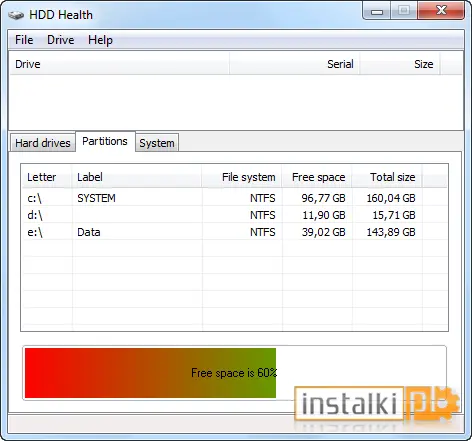The width and height of the screenshot is (472, 441).
Task: Click the NTFS cell in the d:\ row
Action: coord(263,215)
